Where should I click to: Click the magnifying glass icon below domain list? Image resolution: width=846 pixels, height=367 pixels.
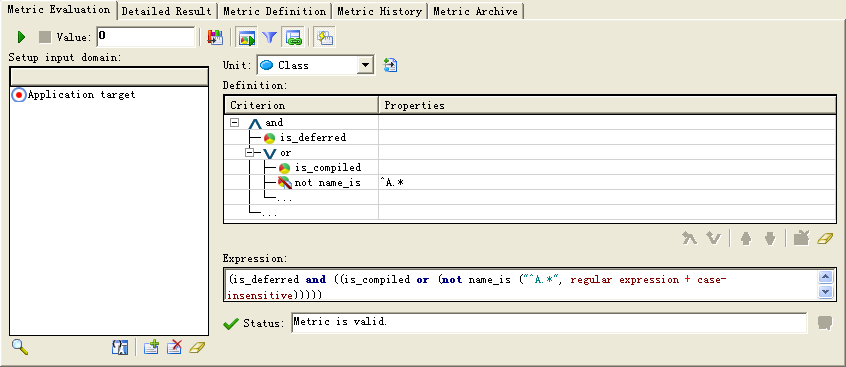point(20,347)
